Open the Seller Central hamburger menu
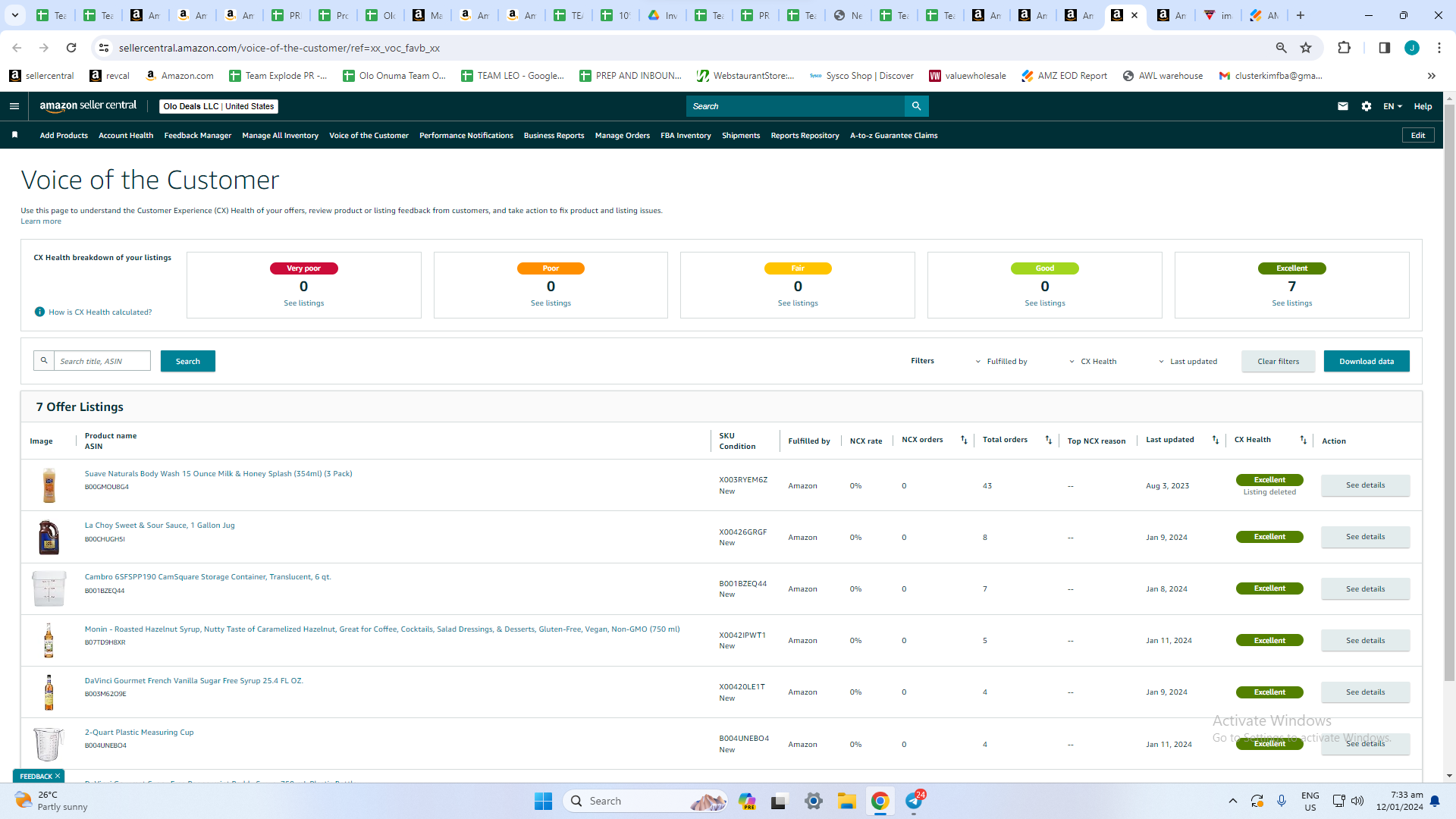The width and height of the screenshot is (1456, 819). 14,106
